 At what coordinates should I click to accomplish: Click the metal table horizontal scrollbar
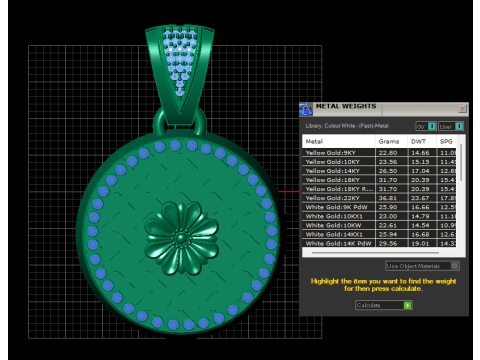[x=375, y=253]
